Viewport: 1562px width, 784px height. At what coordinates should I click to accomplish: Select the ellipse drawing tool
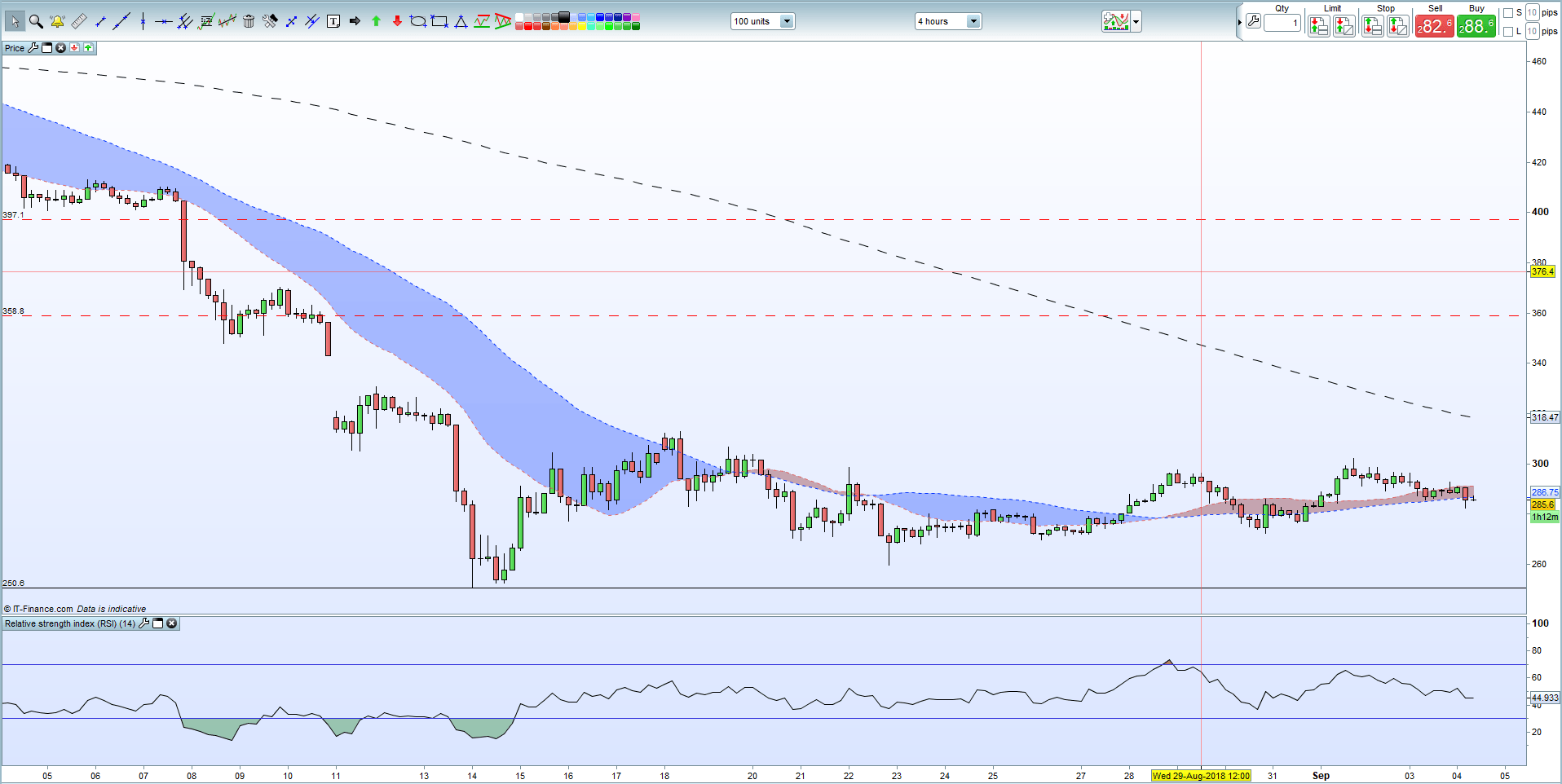(x=418, y=21)
